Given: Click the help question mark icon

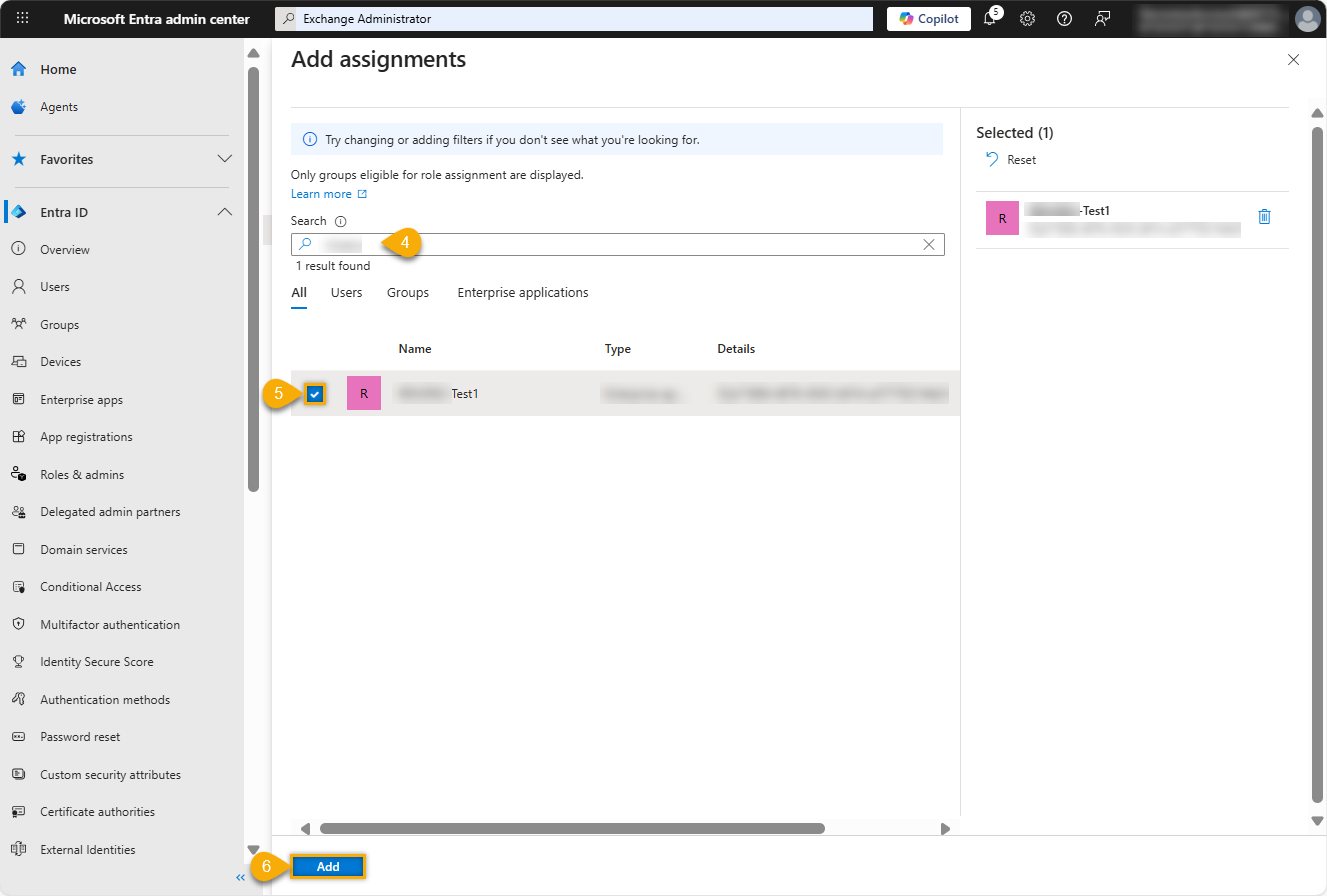Looking at the screenshot, I should point(1064,18).
